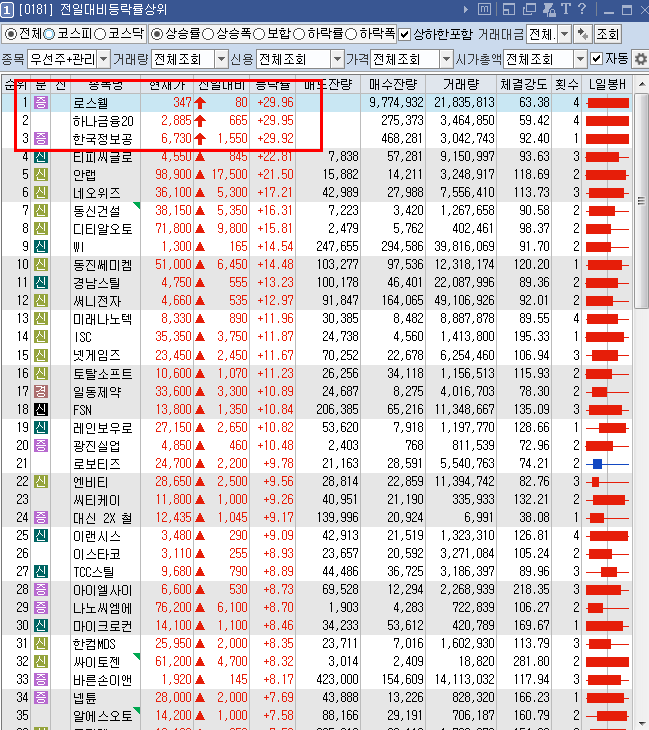Screen dimensions: 649x730
Task: Click the L일봉H column header
Action: (607, 84)
